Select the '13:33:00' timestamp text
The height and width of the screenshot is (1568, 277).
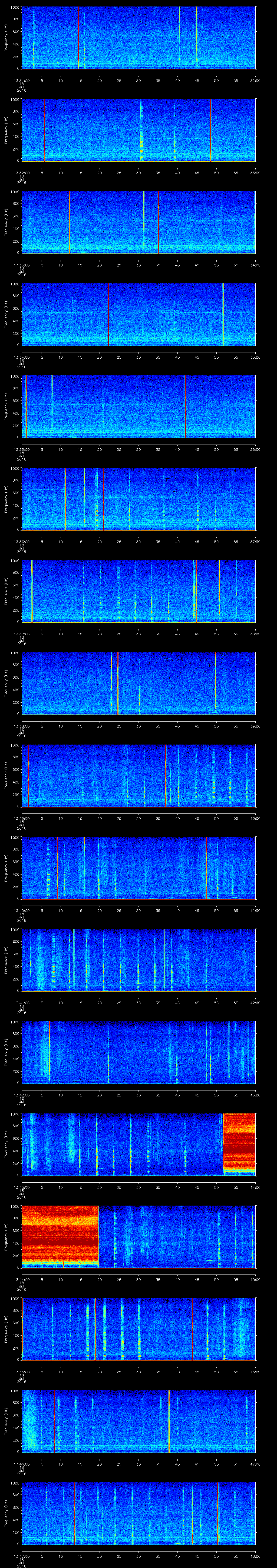pyautogui.click(x=22, y=265)
